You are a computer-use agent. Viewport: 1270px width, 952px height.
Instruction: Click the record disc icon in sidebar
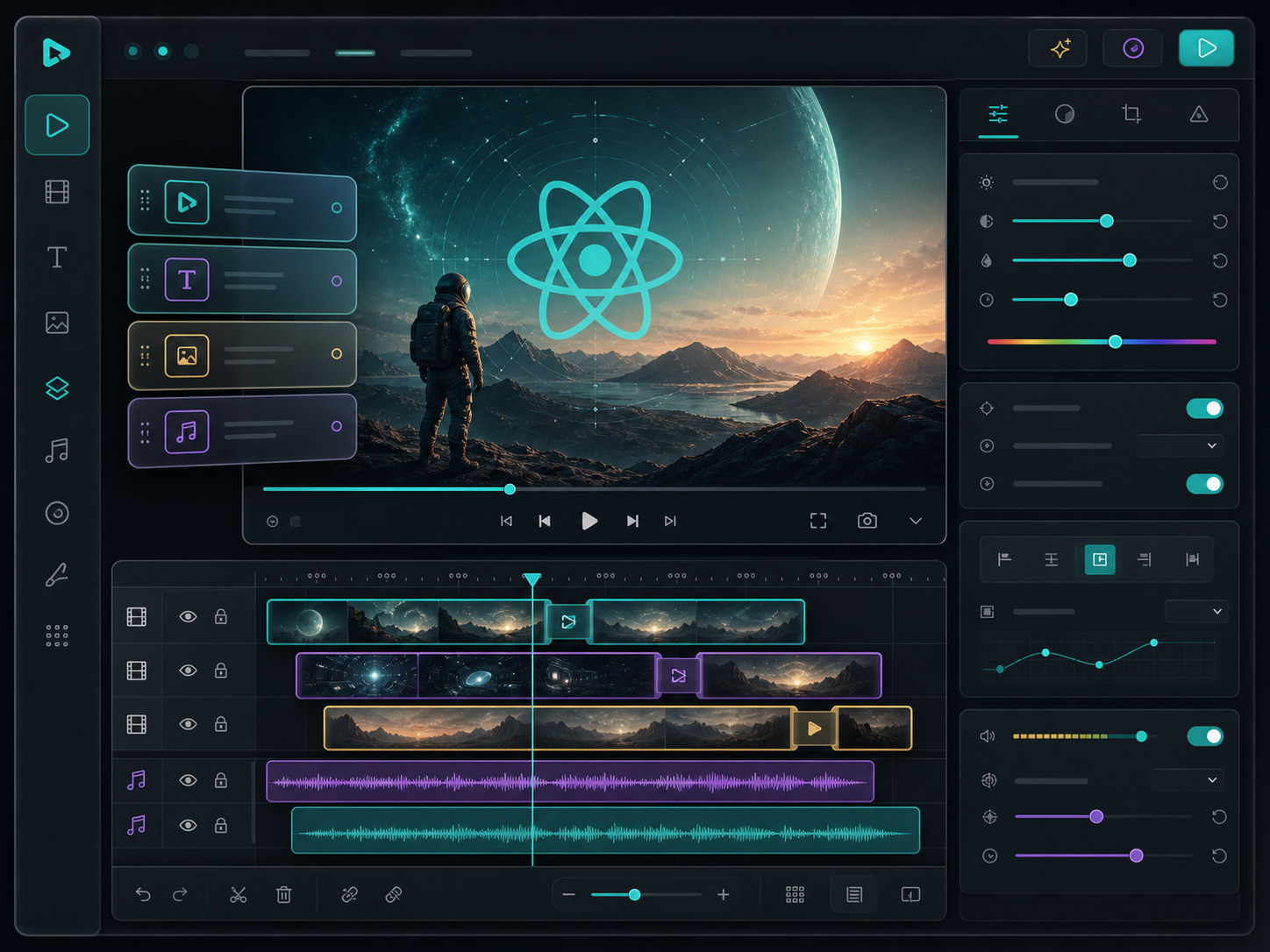click(x=57, y=513)
